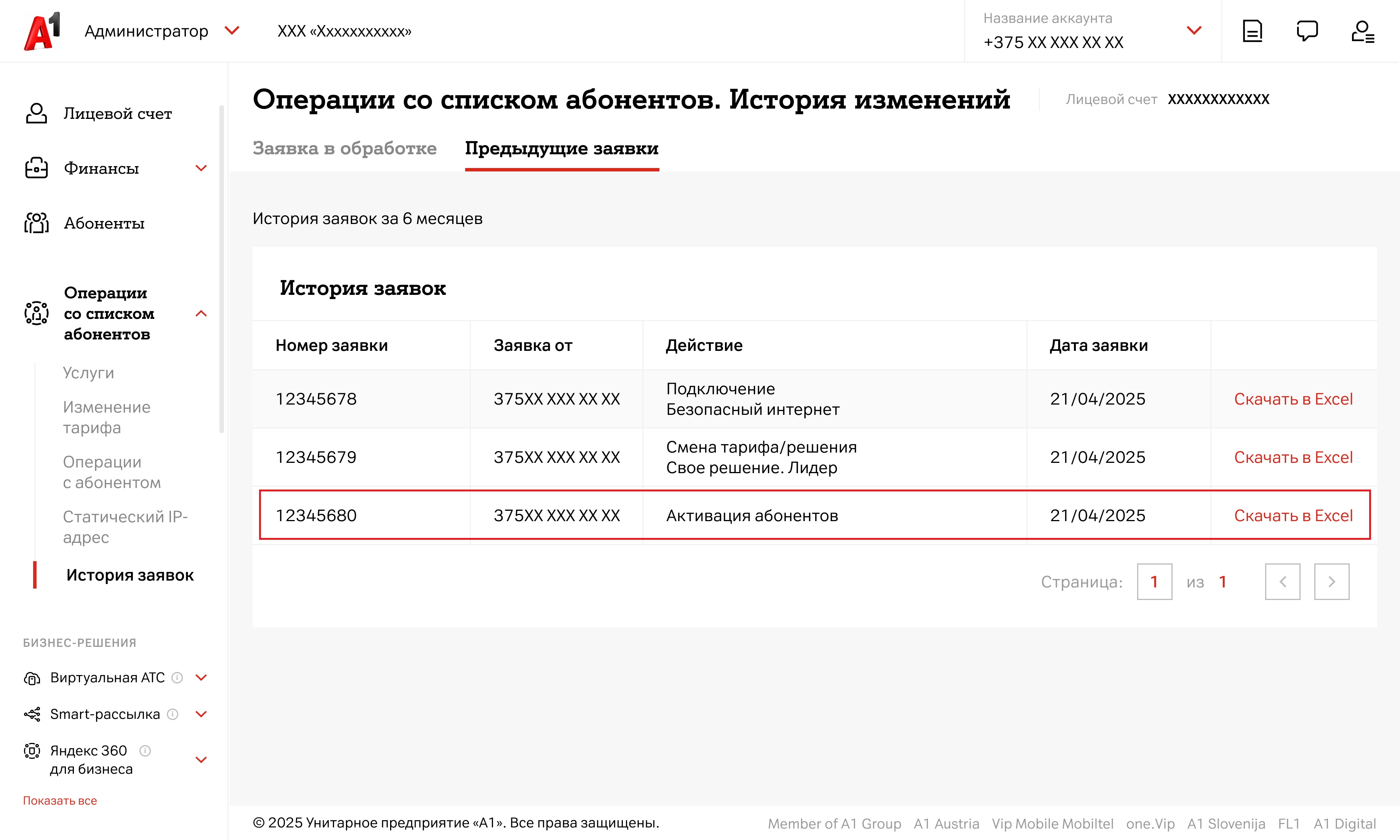Click info icon next to Яндекс 360
The height and width of the screenshot is (840, 1400).
(145, 750)
